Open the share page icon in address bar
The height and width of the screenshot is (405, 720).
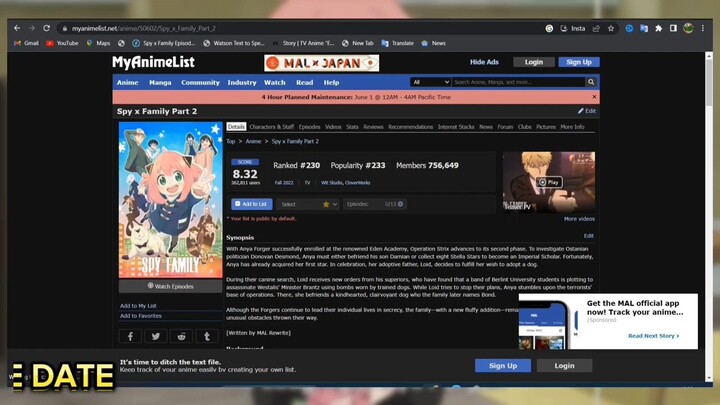tap(596, 28)
